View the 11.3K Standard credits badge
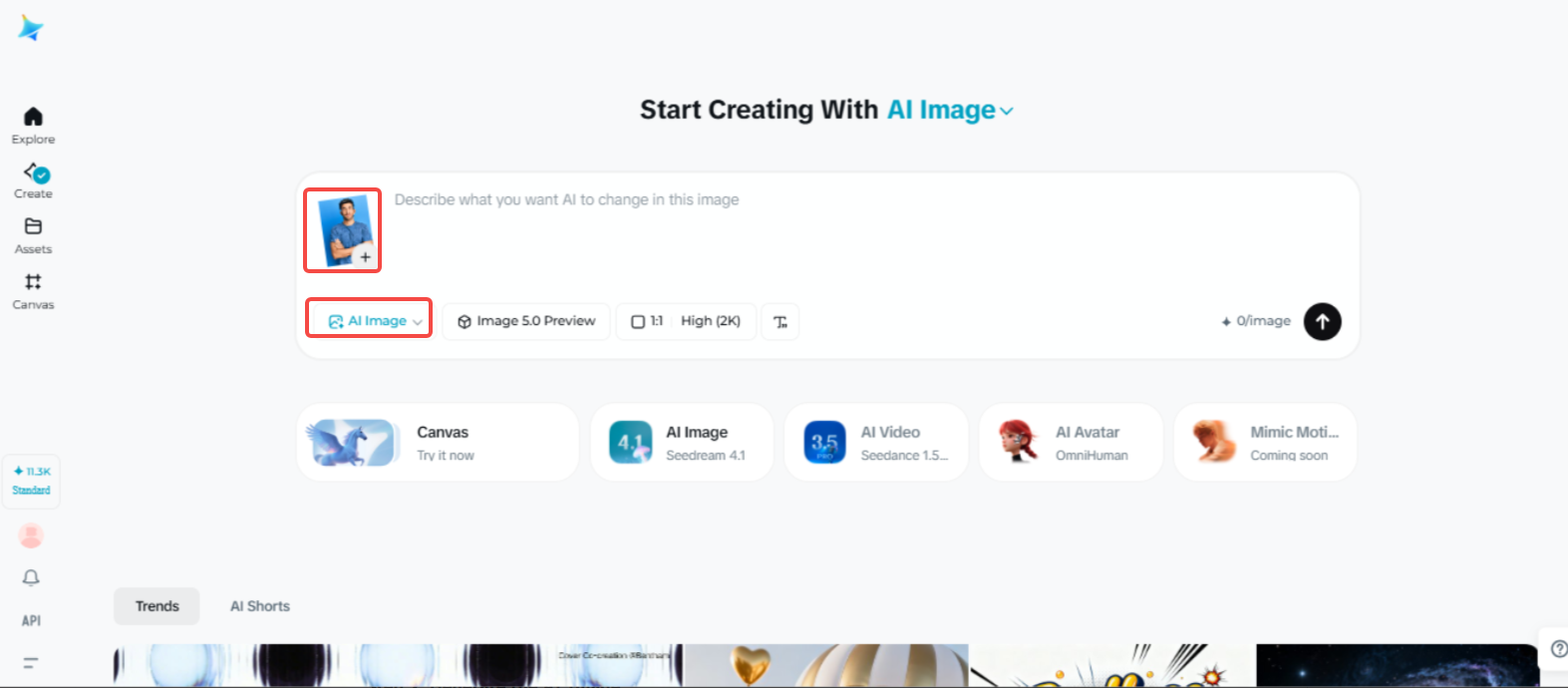1568x688 pixels. tap(31, 481)
